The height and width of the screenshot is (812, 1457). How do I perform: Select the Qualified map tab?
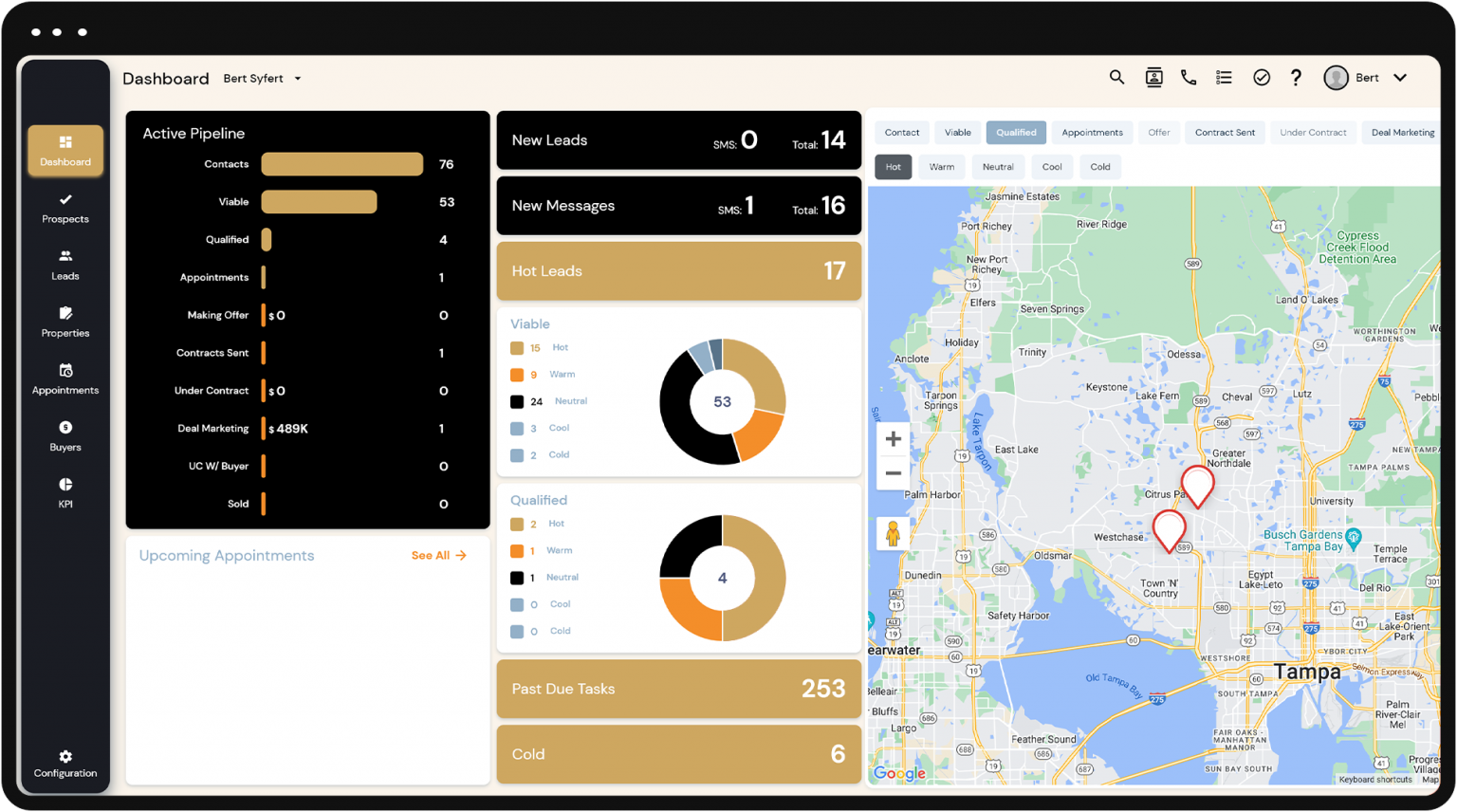pyautogui.click(x=1016, y=133)
